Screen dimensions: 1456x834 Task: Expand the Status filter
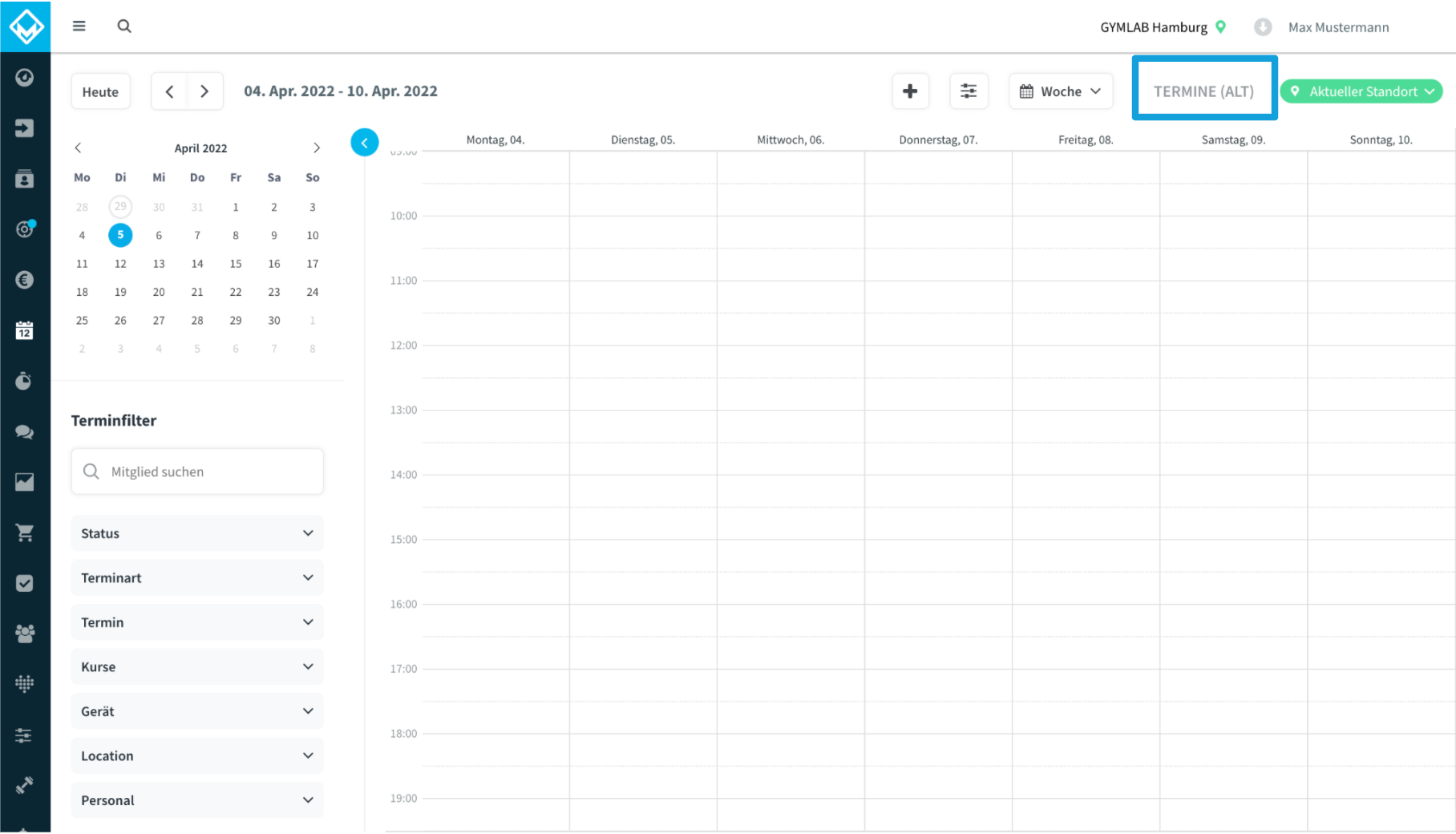(x=197, y=533)
